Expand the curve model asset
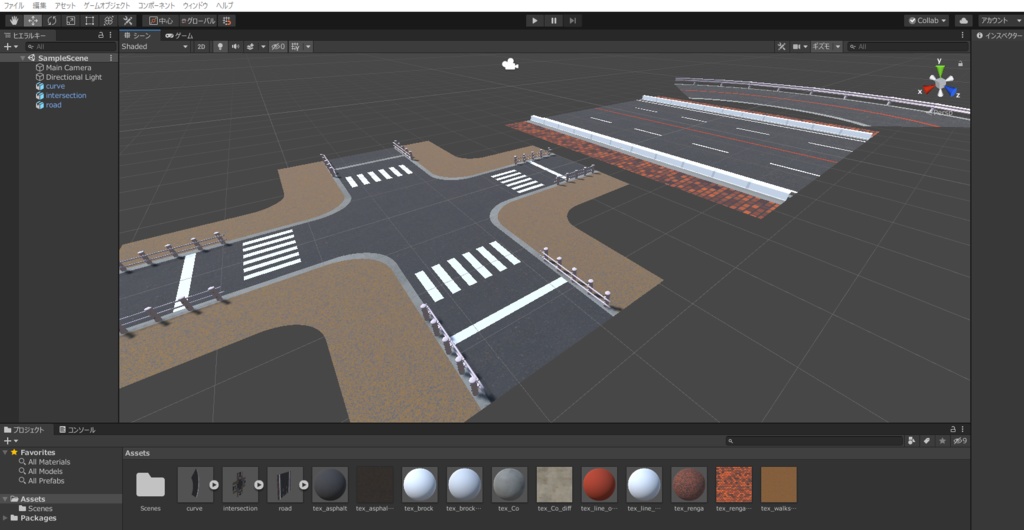Screen dimensions: 1024x530 (x=214, y=485)
